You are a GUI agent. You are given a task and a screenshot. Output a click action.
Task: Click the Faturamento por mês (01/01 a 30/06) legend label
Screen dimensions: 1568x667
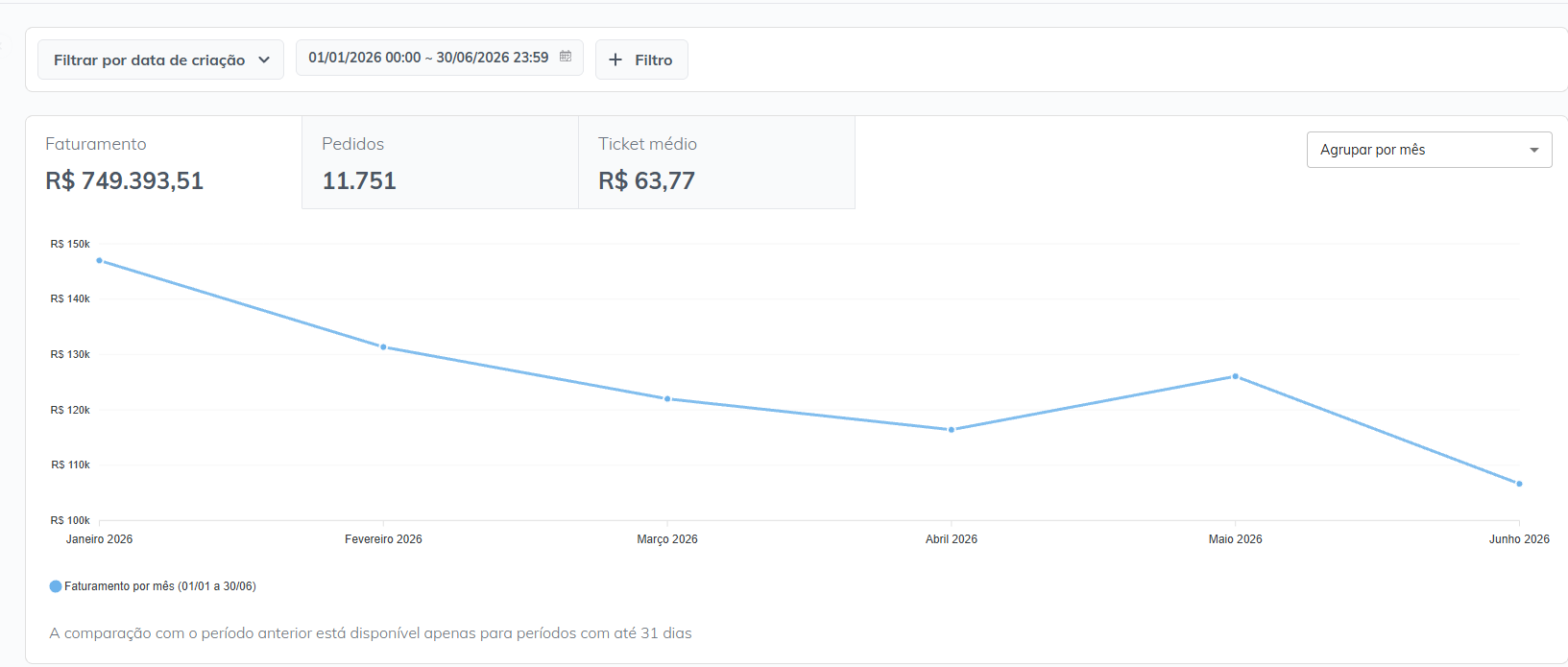[160, 586]
